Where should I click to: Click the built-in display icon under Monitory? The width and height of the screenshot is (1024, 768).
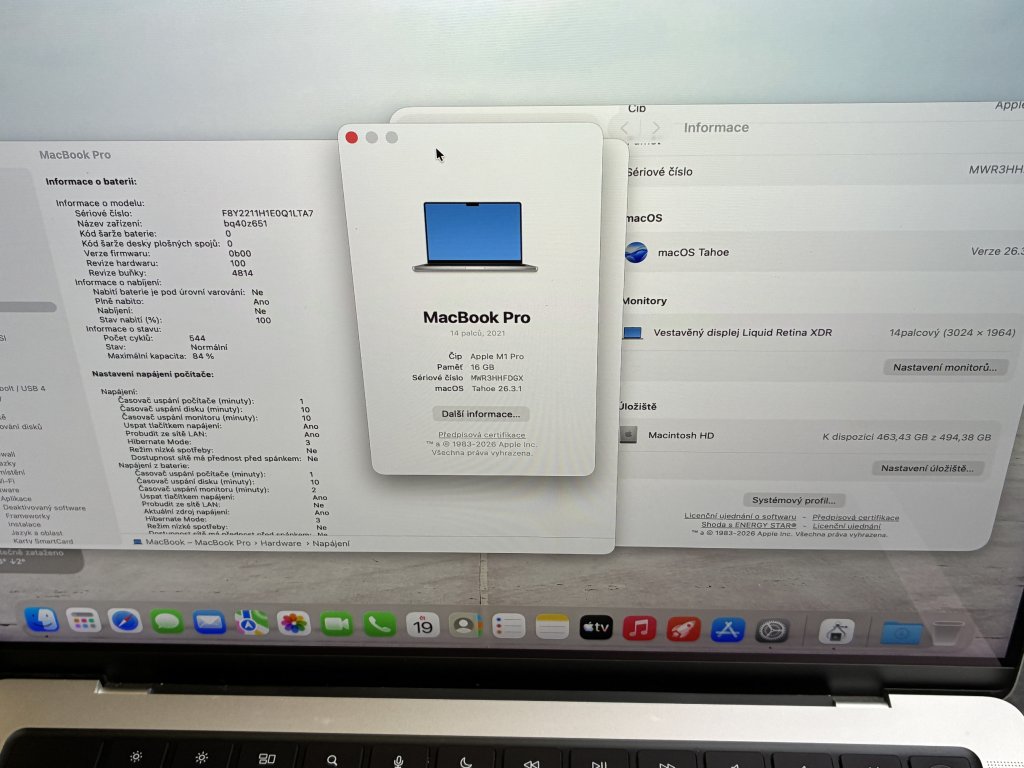click(x=632, y=333)
